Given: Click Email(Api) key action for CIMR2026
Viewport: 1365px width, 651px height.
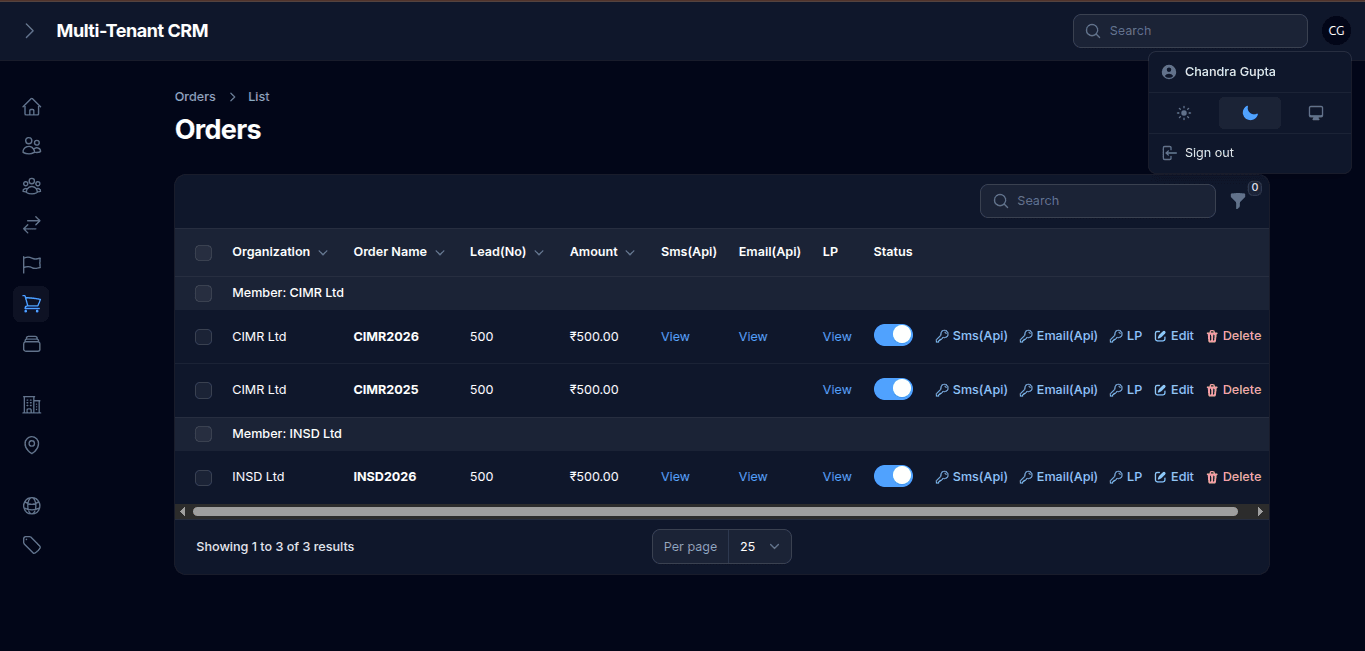Looking at the screenshot, I should (x=1058, y=336).
